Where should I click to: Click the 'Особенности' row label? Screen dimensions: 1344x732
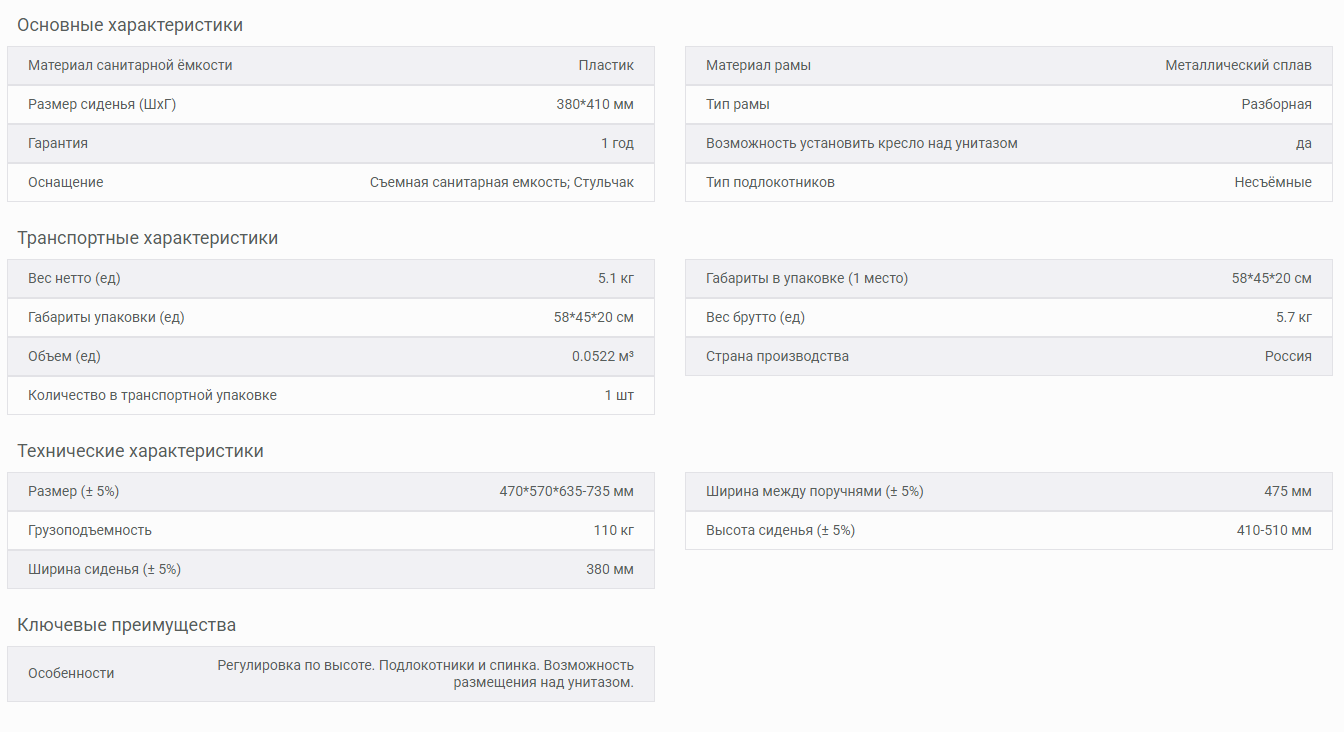tap(71, 673)
